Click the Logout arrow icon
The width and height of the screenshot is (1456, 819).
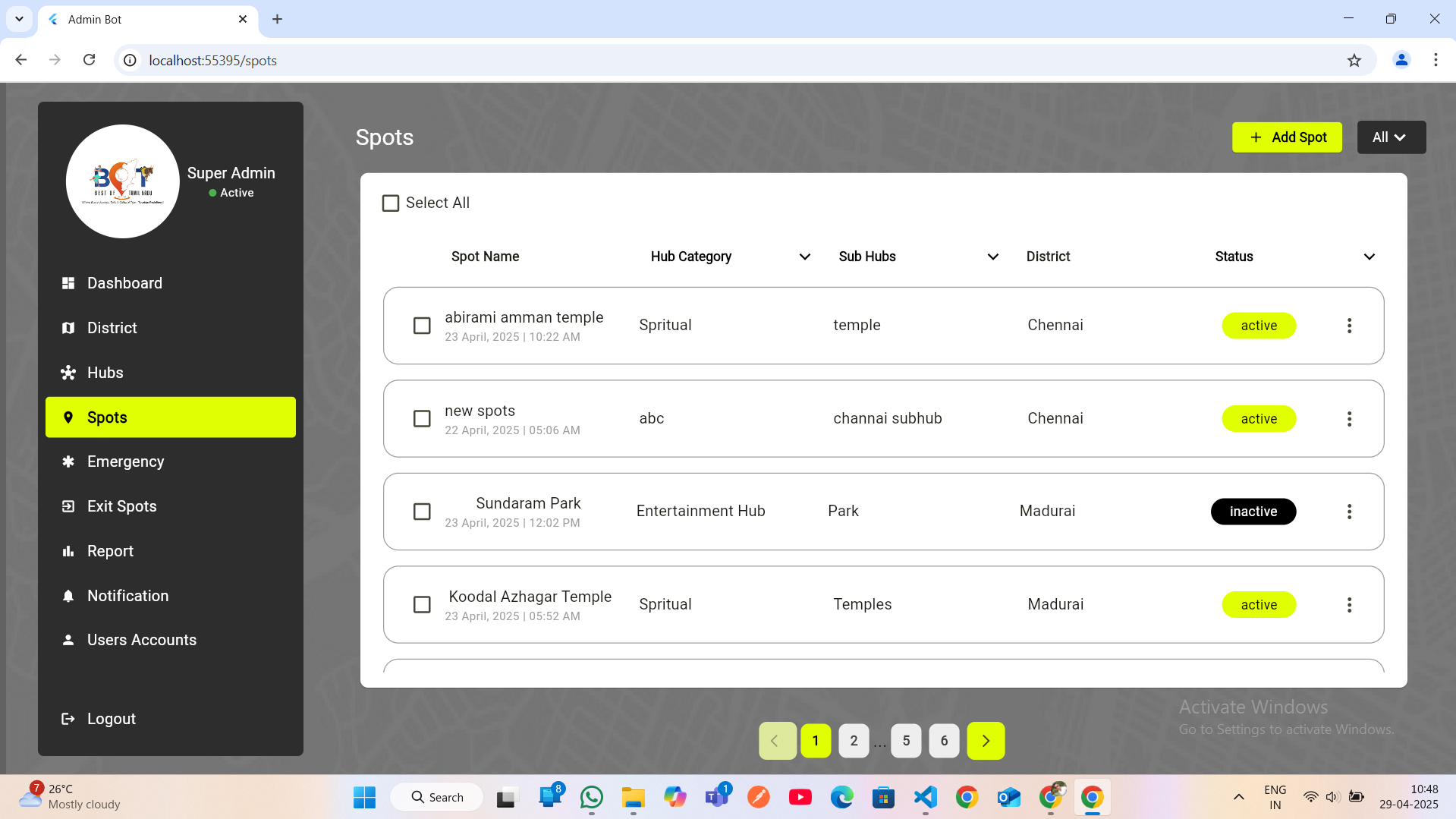68,719
